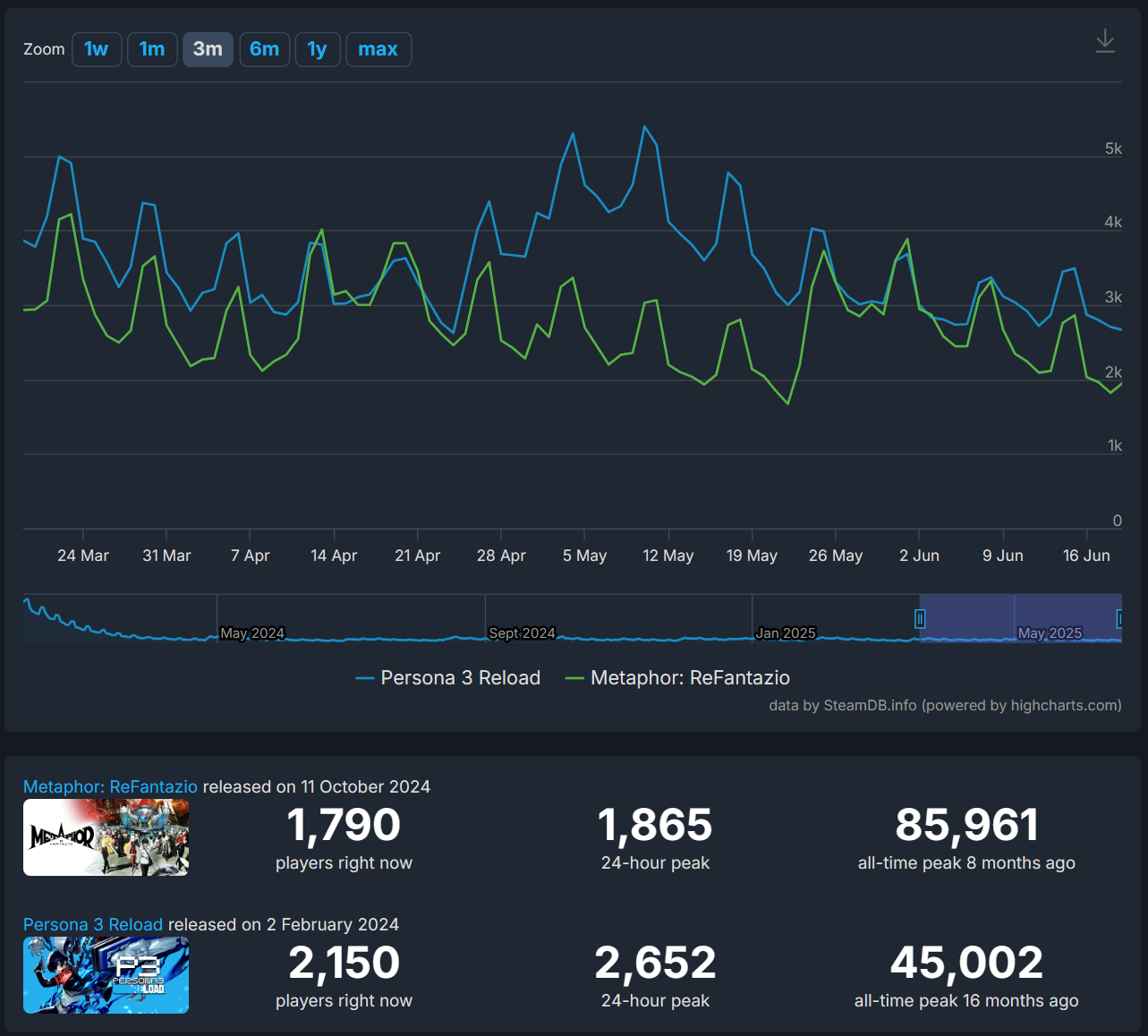The width and height of the screenshot is (1148, 1036).
Task: Click the 2,652 24-hour peak value
Action: pyautogui.click(x=655, y=963)
